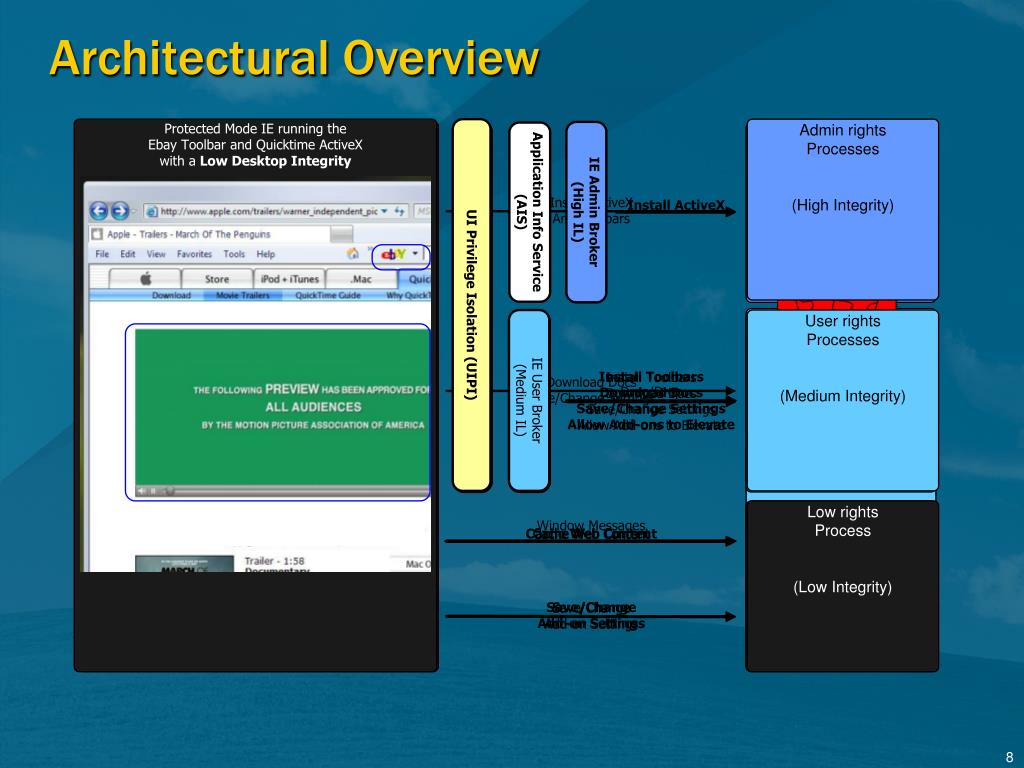Viewport: 1024px width, 768px height.
Task: Click the IE Back arrow button
Action: tap(99, 211)
